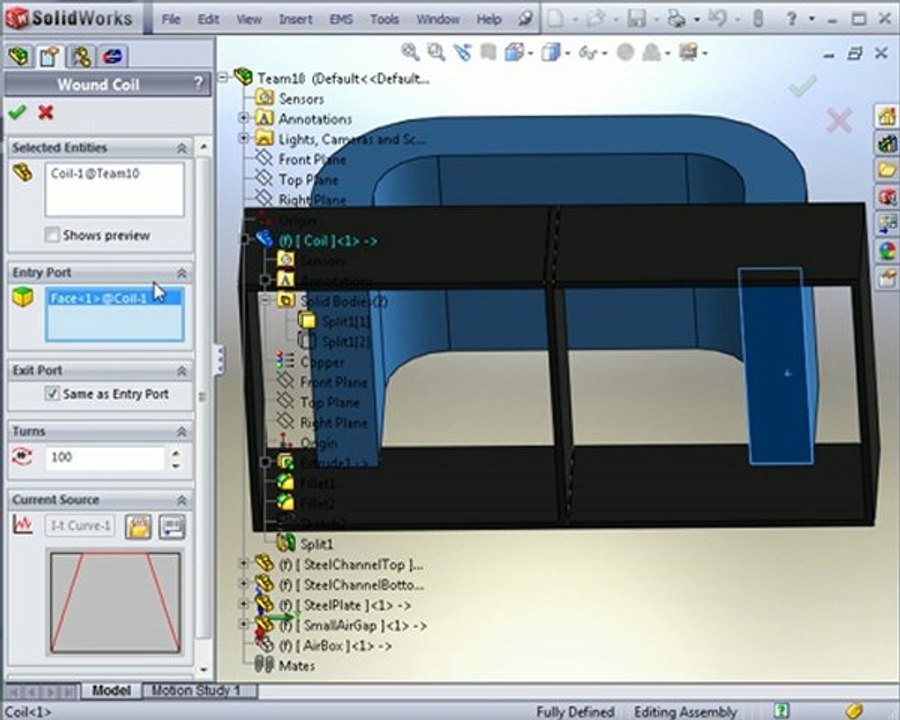This screenshot has height=720, width=900.
Task: Open the File Explorer folder task pane icon
Action: coord(886,170)
